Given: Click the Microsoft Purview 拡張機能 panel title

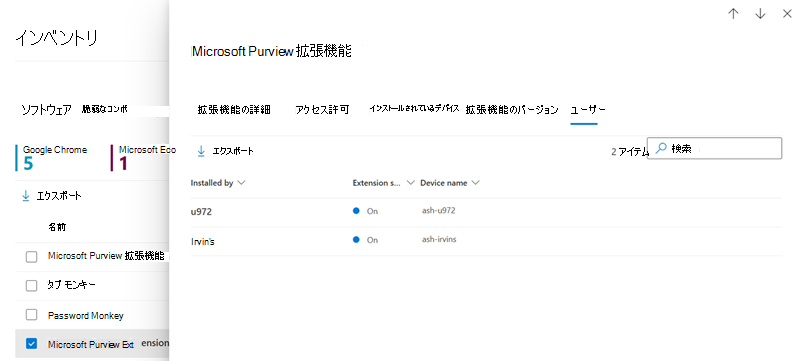Looking at the screenshot, I should (271, 51).
